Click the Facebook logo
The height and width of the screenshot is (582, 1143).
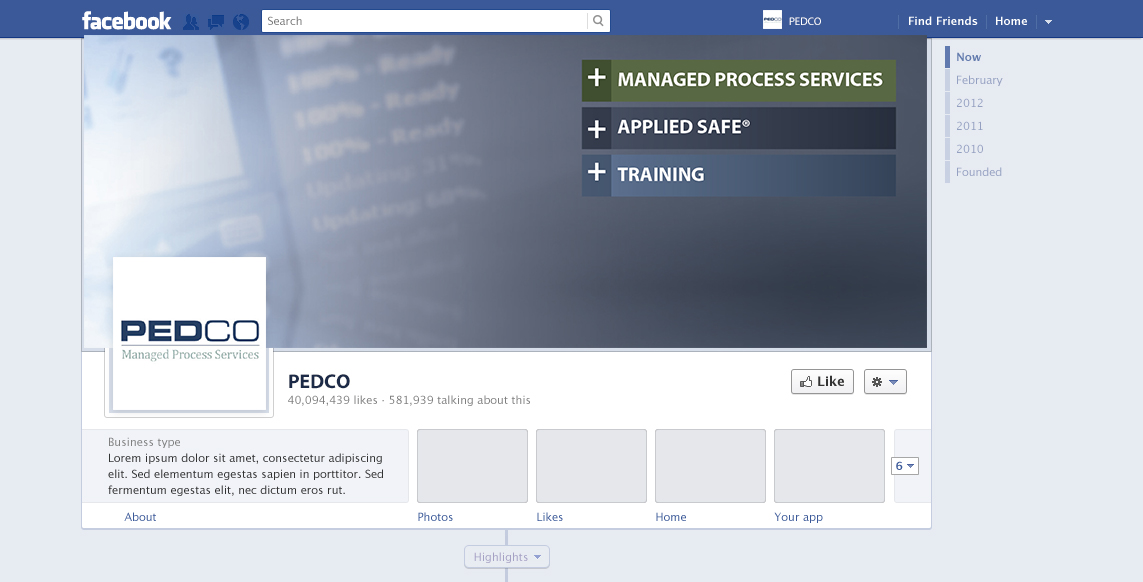(x=126, y=20)
